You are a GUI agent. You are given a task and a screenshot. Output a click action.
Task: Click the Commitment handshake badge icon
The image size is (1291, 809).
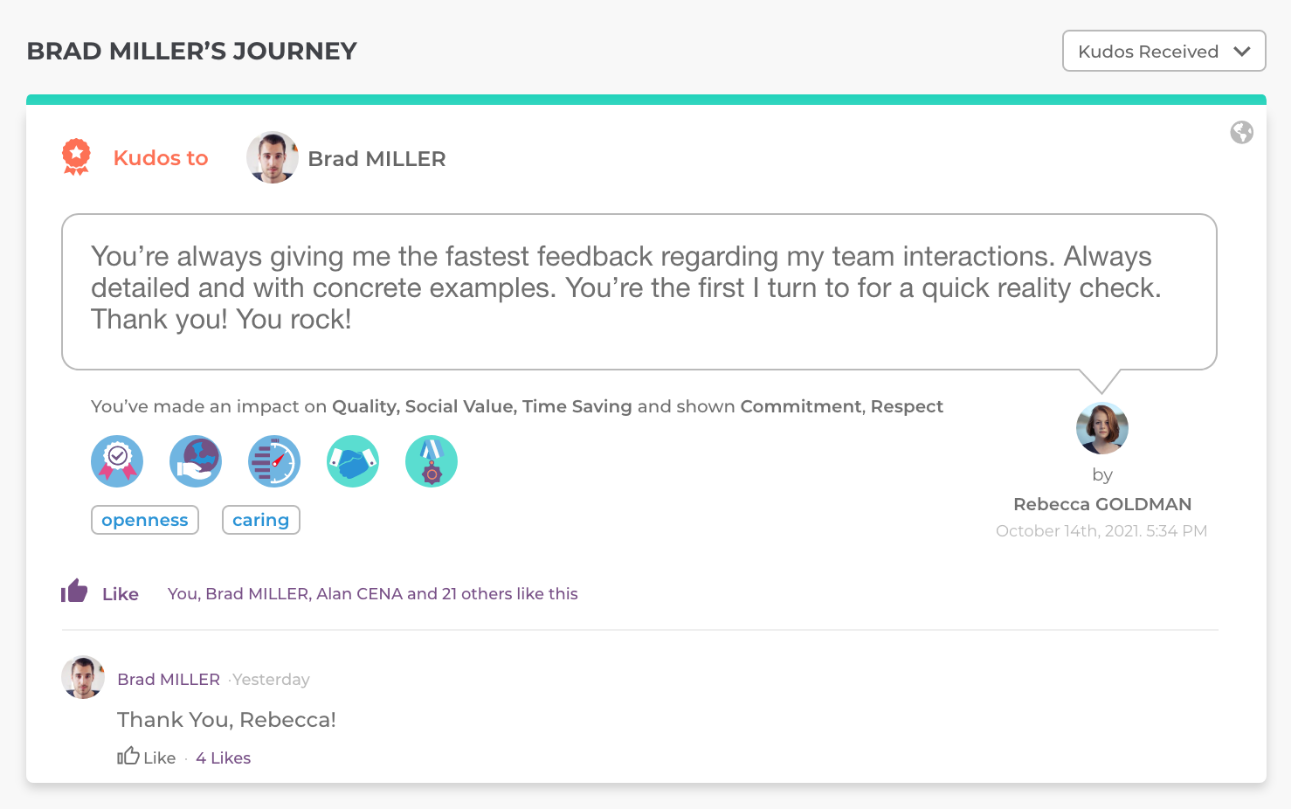tap(353, 462)
